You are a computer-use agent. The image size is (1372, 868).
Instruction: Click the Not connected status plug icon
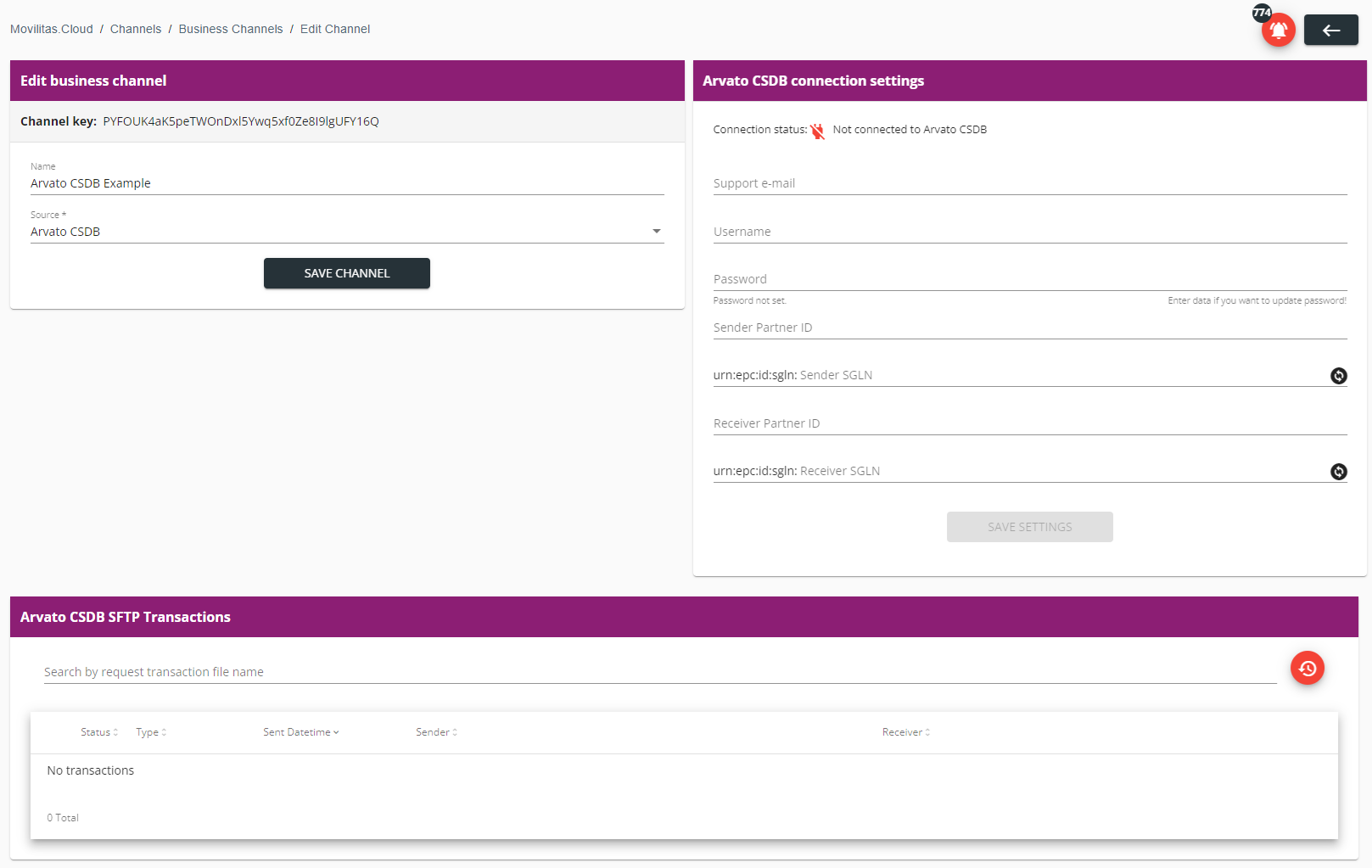817,131
